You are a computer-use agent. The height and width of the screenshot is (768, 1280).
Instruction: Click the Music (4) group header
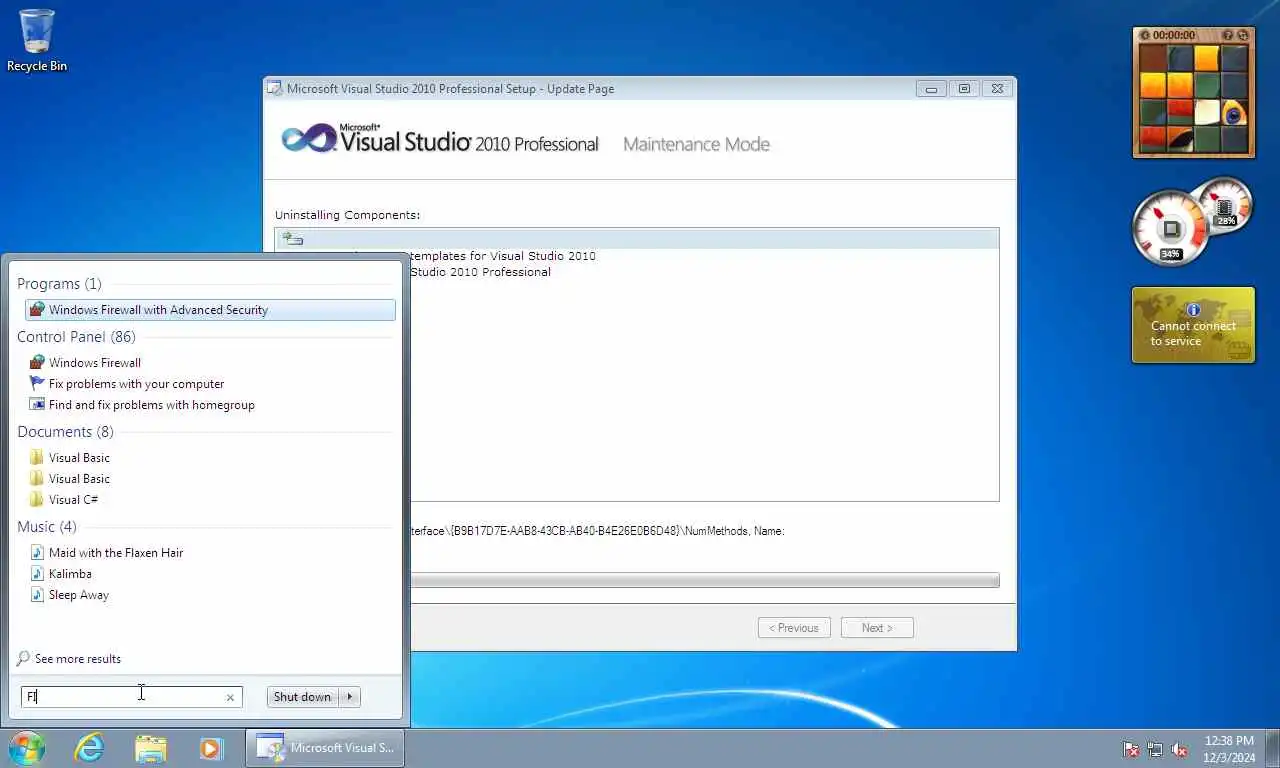pos(47,527)
